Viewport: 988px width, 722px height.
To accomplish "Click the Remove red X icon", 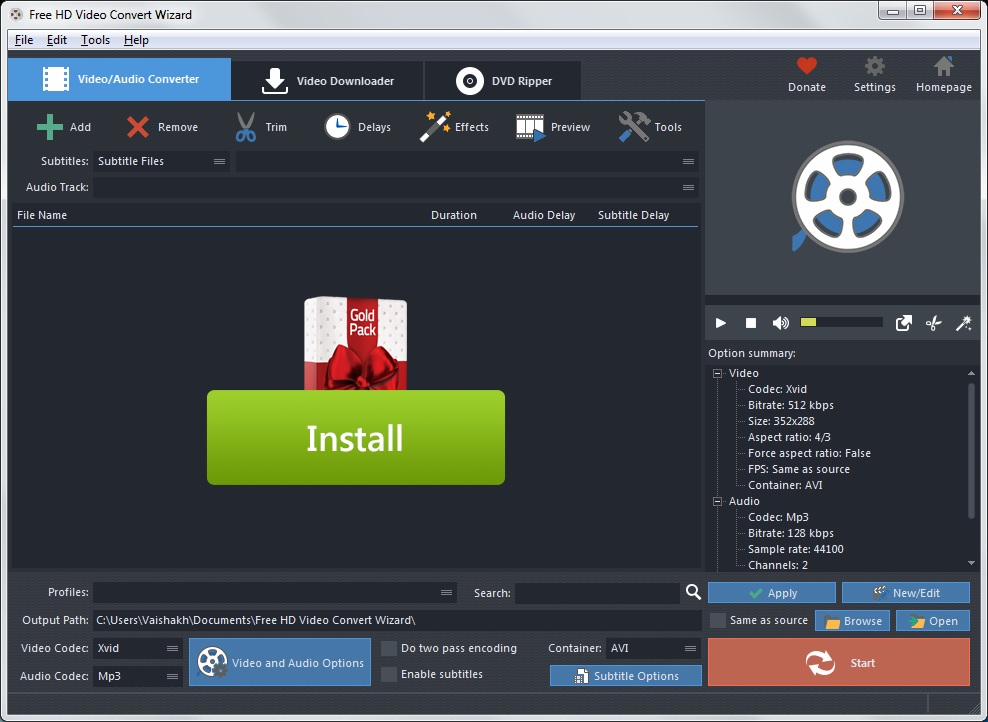I will (137, 127).
